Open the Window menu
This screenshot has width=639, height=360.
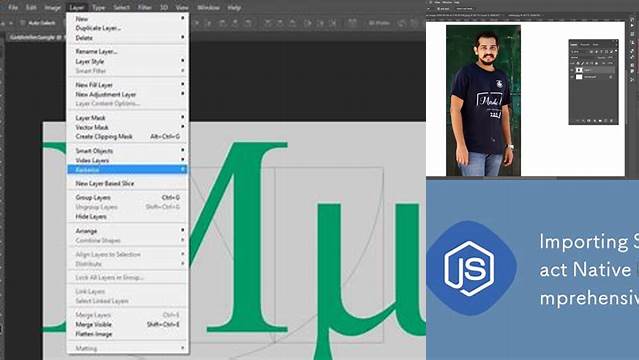pos(208,7)
